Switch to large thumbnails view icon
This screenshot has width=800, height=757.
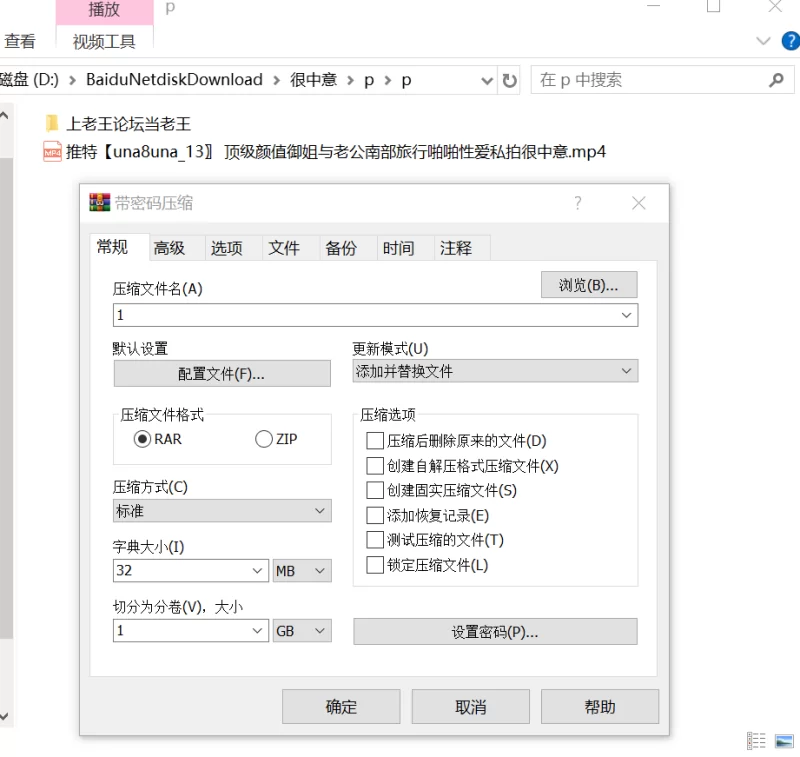[x=784, y=740]
